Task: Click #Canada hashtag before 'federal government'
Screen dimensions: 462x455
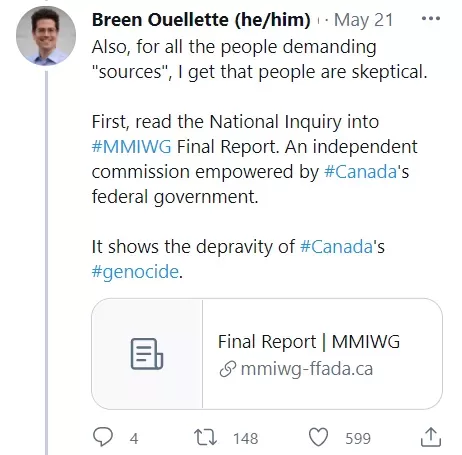Action: pyautogui.click(x=360, y=172)
